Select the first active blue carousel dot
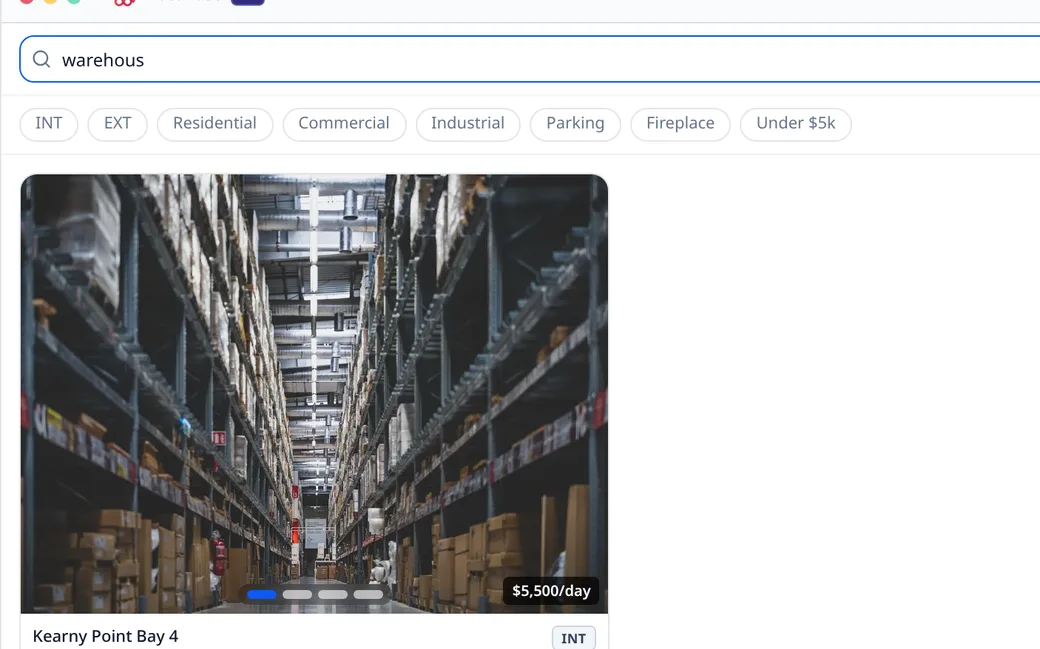The height and width of the screenshot is (649, 1040). pos(261,595)
